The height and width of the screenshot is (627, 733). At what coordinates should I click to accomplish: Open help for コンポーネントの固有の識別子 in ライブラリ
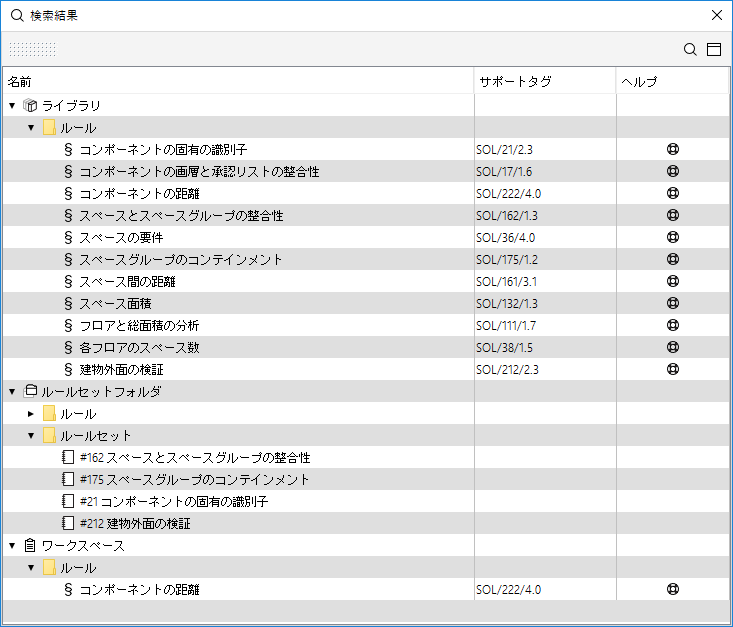coord(673,149)
